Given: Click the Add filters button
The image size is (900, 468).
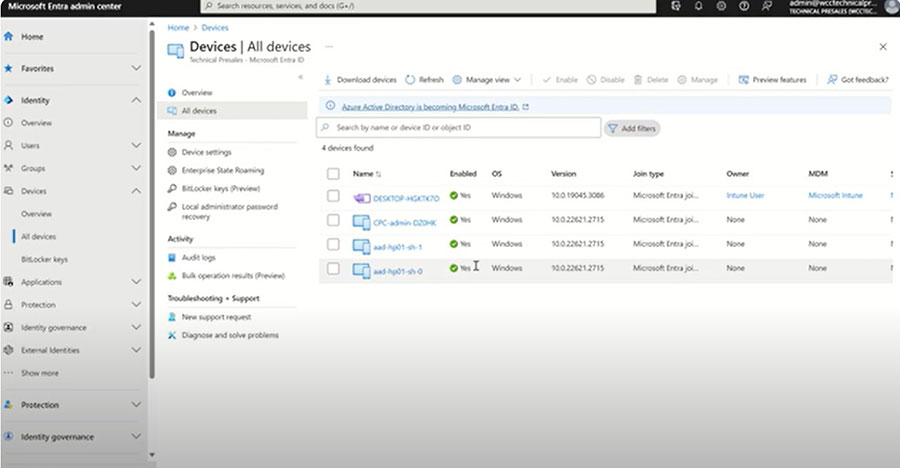Looking at the screenshot, I should [x=632, y=129].
